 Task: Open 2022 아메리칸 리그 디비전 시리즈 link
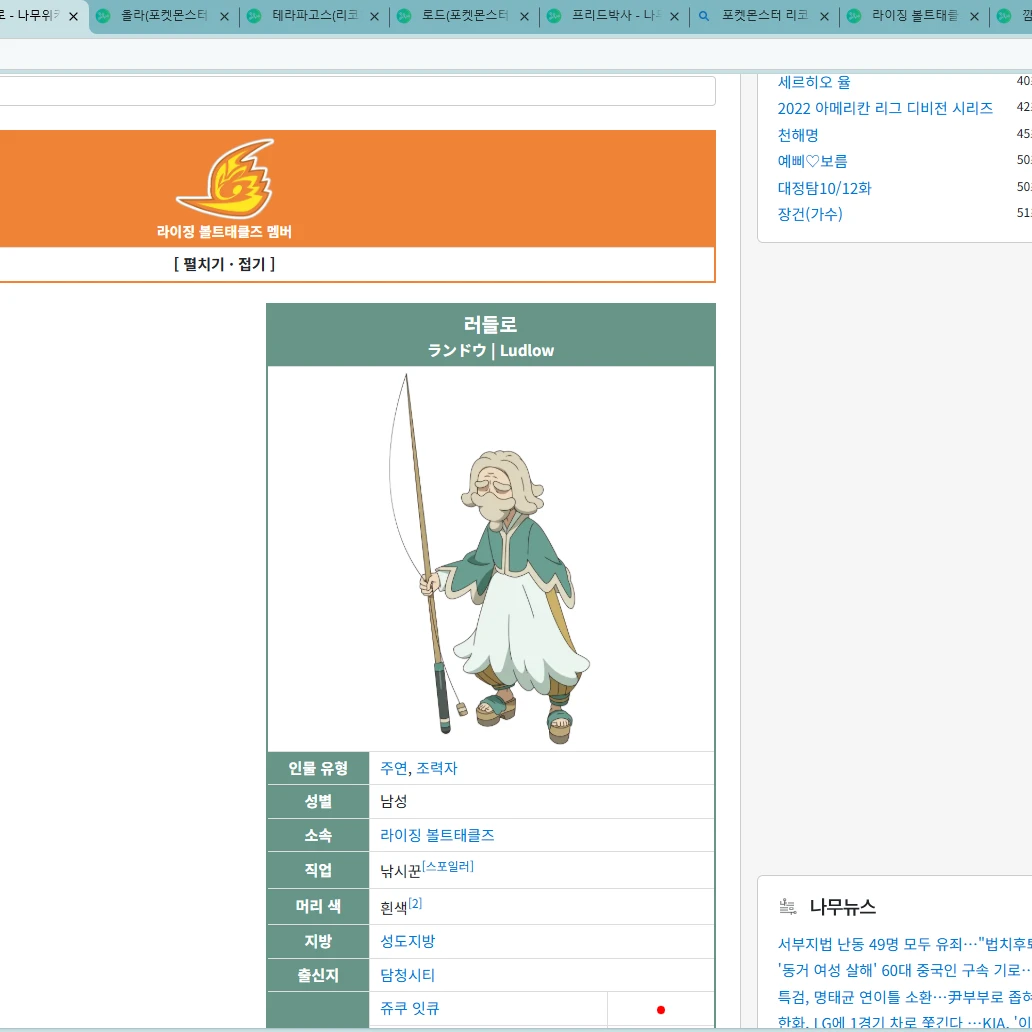pyautogui.click(x=885, y=109)
